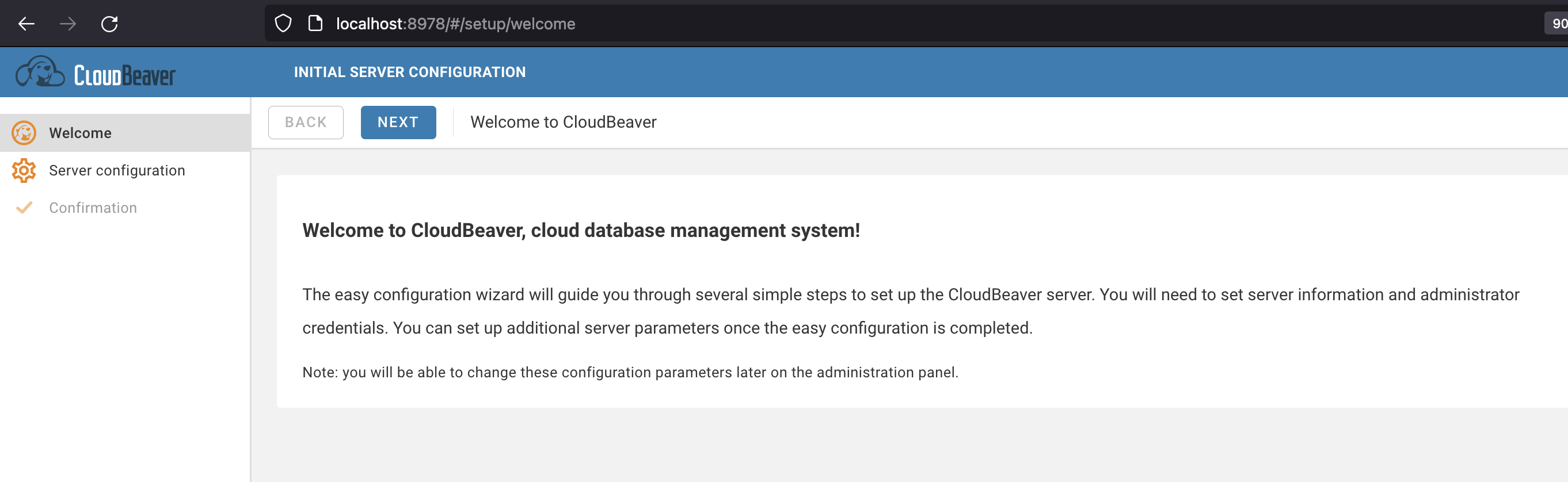
Task: Click the Confirmation checkmark icon
Action: (x=24, y=208)
